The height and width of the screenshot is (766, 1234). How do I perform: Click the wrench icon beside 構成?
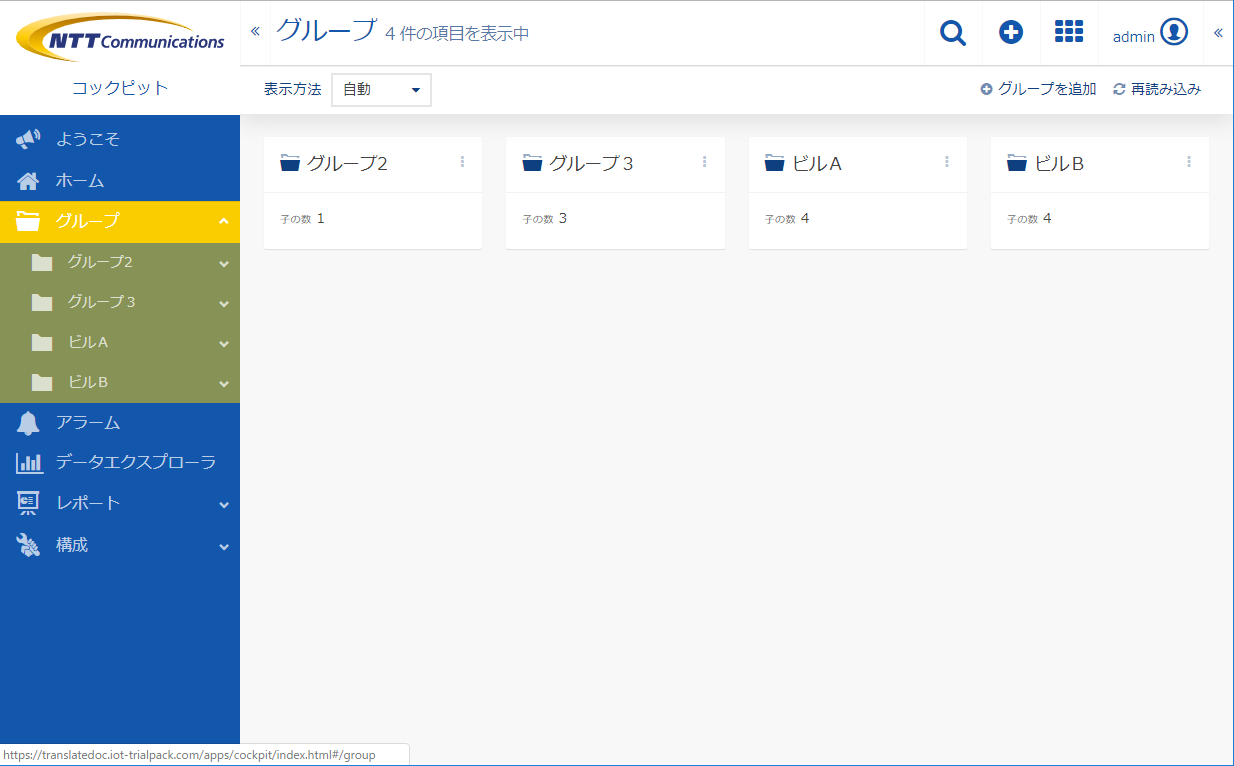[x=28, y=545]
